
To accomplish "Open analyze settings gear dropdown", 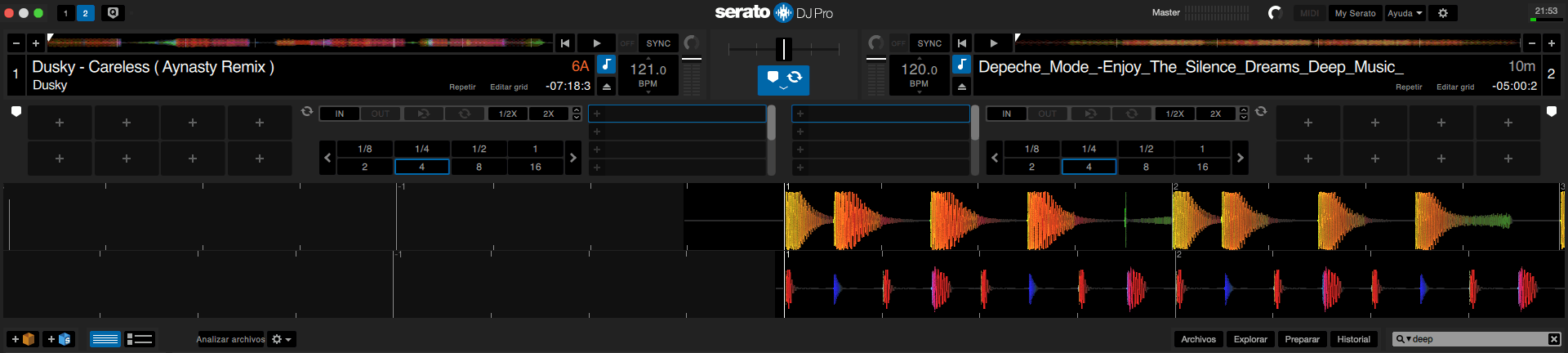I will click(x=282, y=339).
